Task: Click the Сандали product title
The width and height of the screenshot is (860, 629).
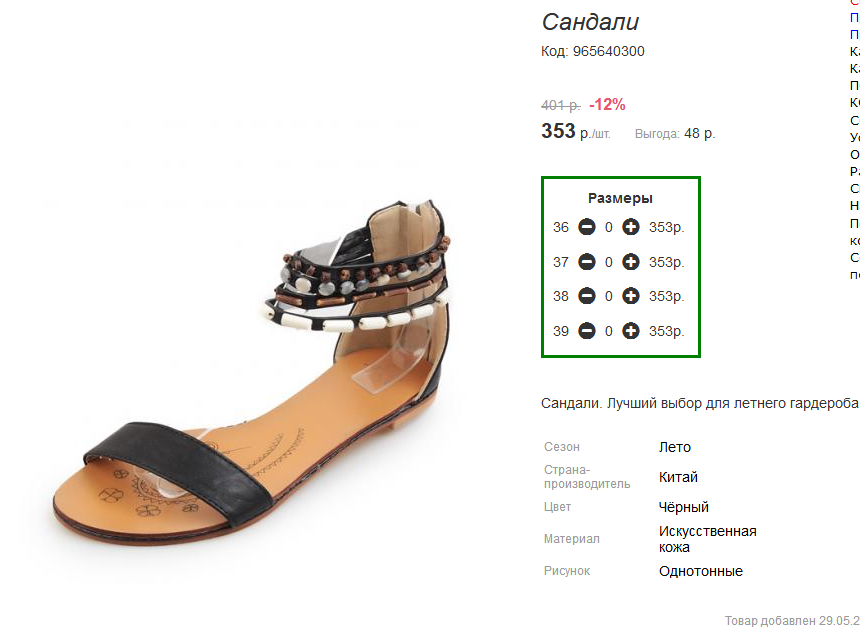Action: [x=590, y=22]
